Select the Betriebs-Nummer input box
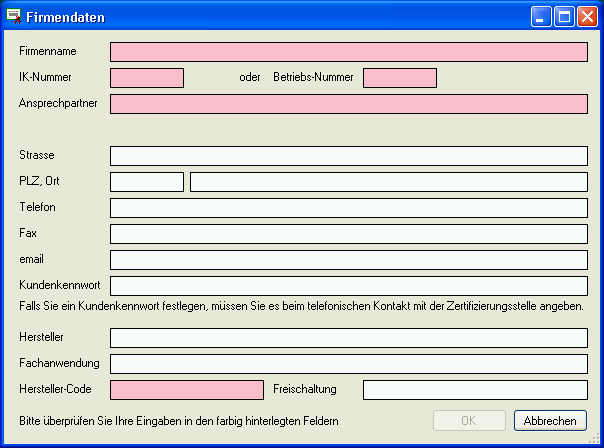Viewport: 604px width, 448px height. (400, 78)
